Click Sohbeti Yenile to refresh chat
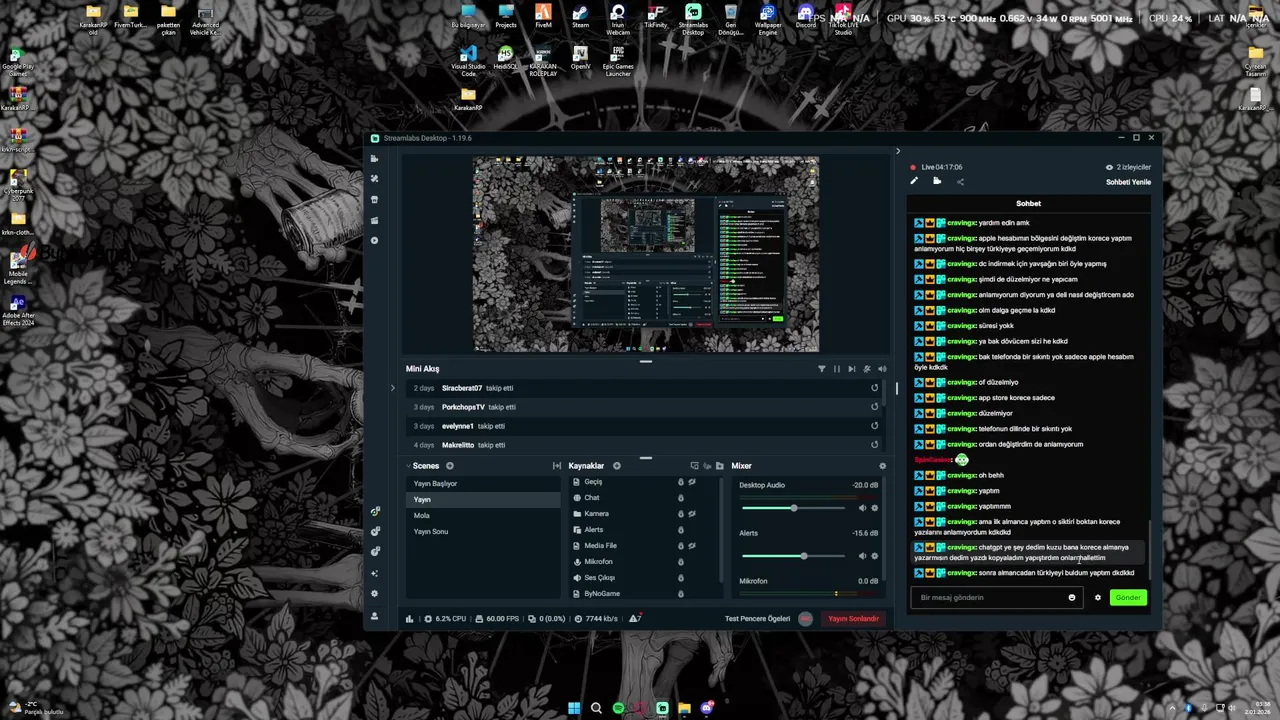Viewport: 1280px width, 720px height. [1128, 182]
